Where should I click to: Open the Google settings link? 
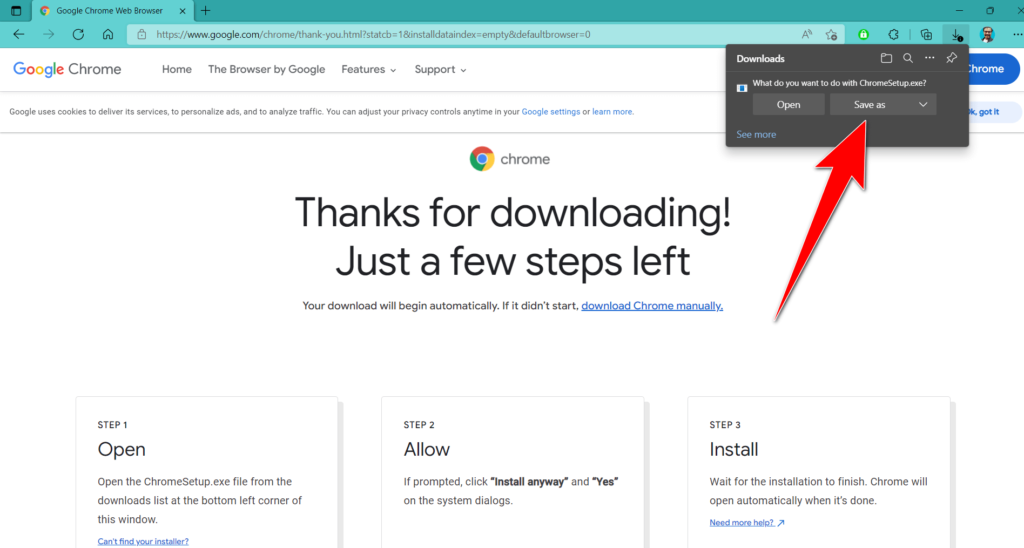551,112
